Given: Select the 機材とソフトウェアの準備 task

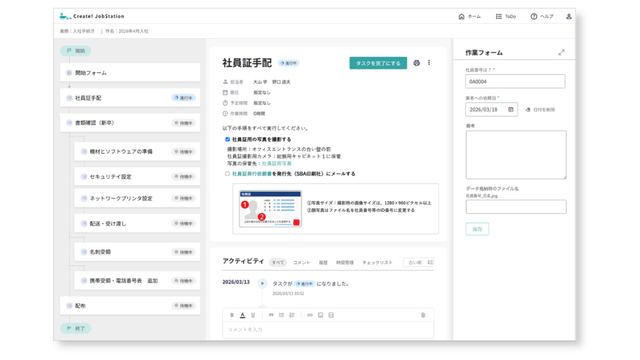Looking at the screenshot, I should click(137, 151).
